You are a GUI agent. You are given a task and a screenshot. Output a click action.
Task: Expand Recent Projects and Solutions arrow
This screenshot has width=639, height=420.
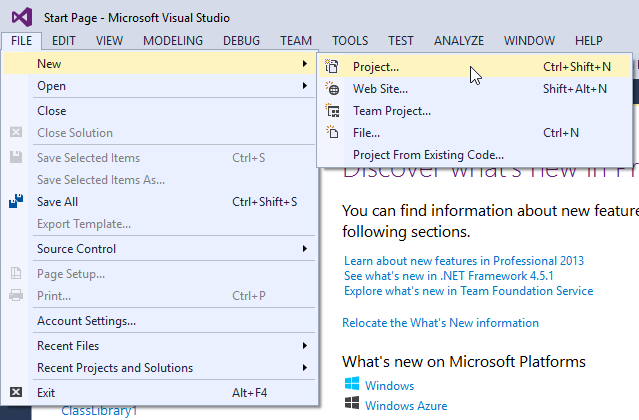pos(304,367)
